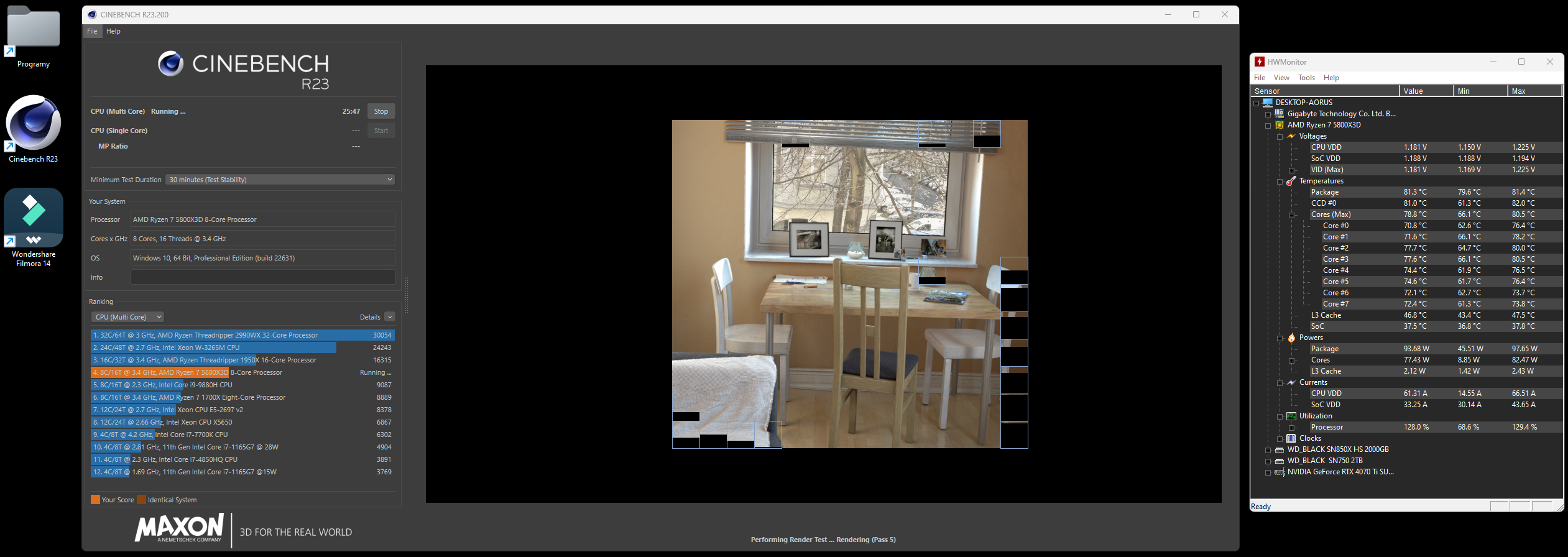
Task: Open the CPU (Multi Core) ranking dropdown
Action: click(x=128, y=317)
